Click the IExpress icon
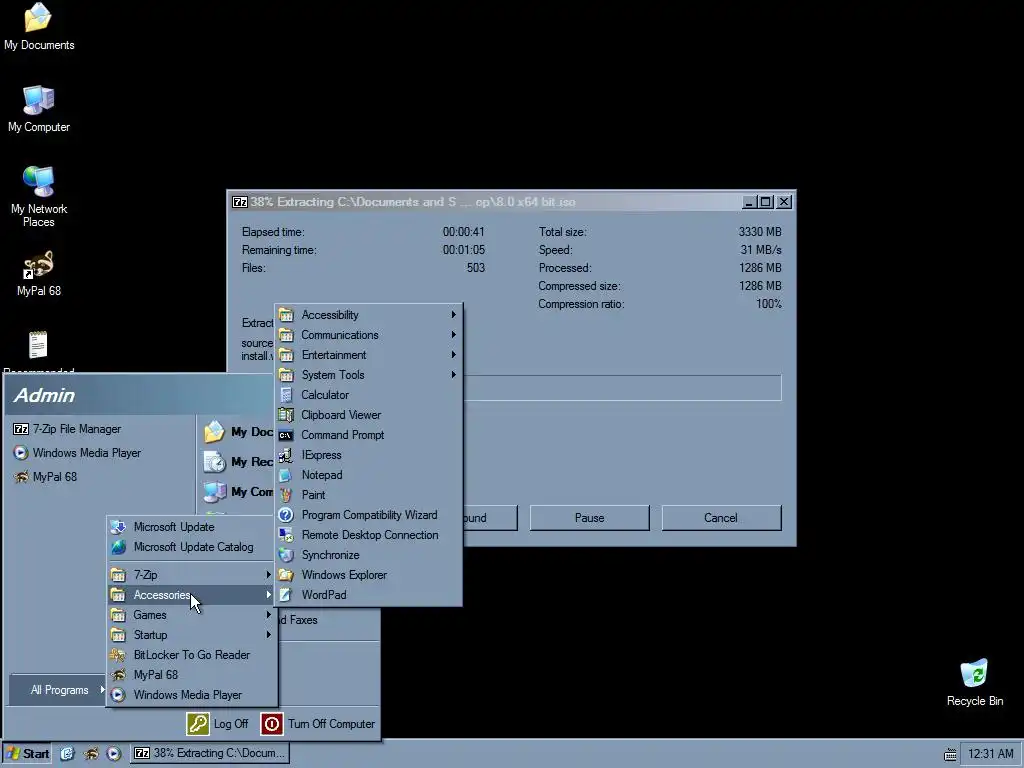 pos(285,455)
